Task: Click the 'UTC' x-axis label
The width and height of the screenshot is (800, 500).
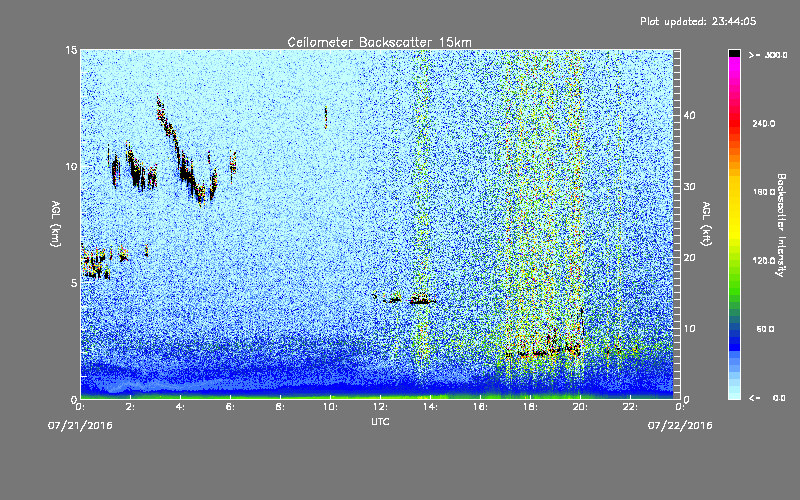Action: pyautogui.click(x=380, y=421)
